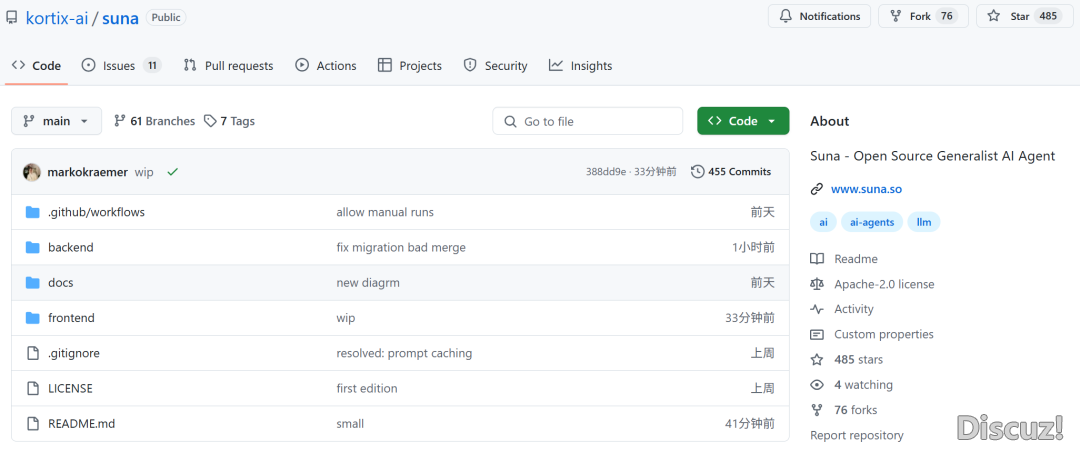Click the link chain icon beside www.suna.so
The width and height of the screenshot is (1080, 452).
pyautogui.click(x=817, y=189)
